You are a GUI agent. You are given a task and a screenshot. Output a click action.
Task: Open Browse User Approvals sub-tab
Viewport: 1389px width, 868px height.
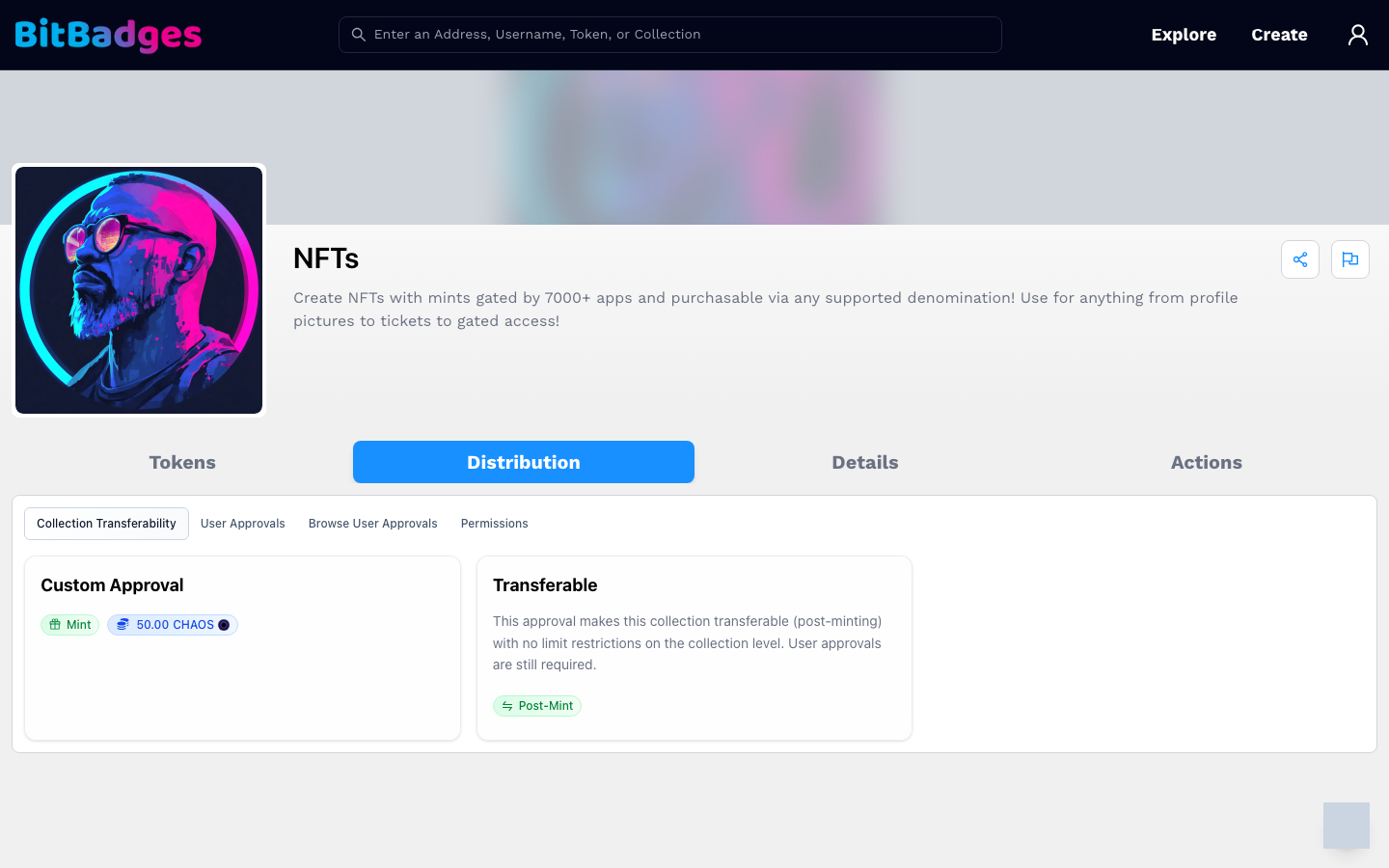click(373, 524)
